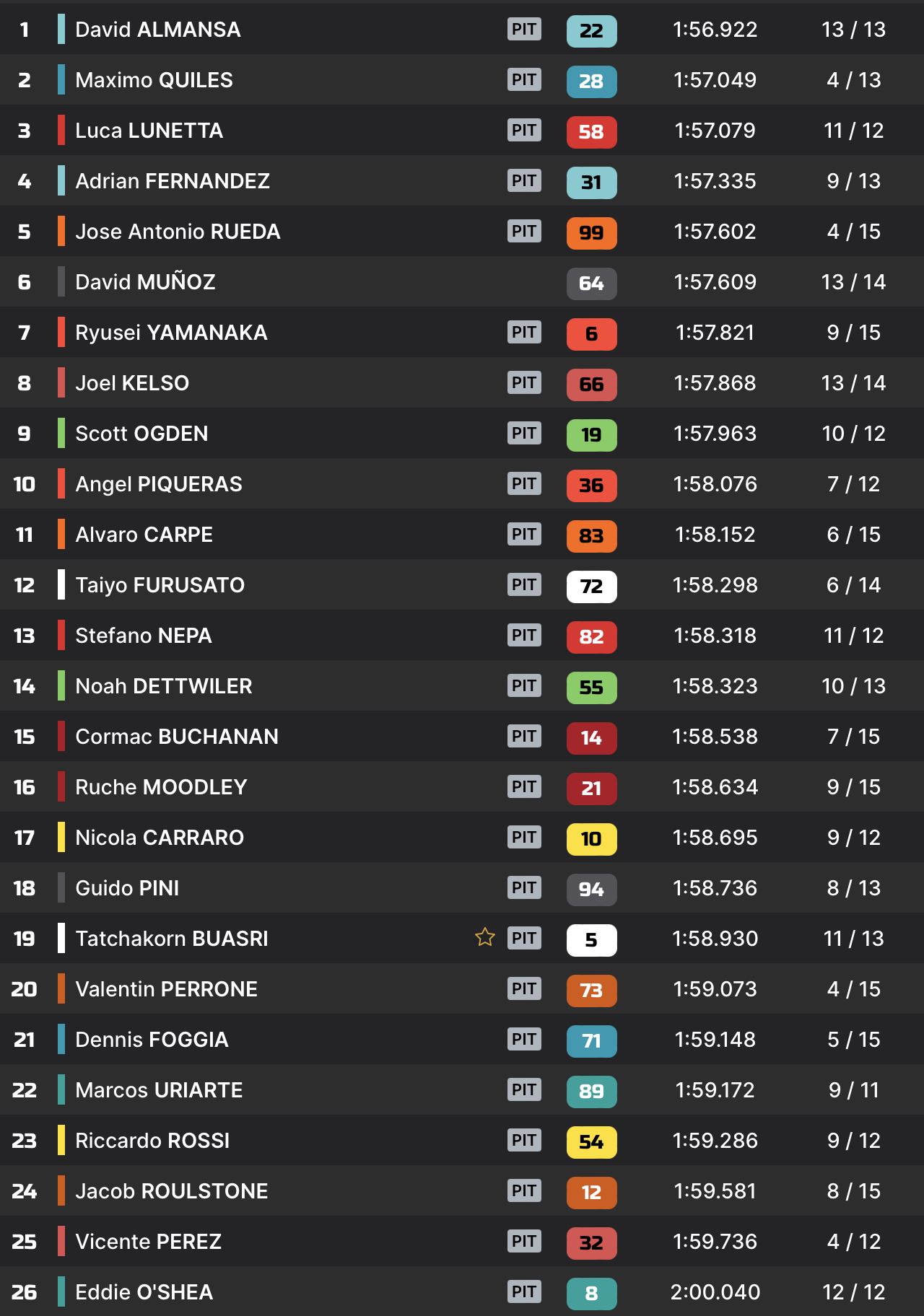Image resolution: width=924 pixels, height=1316 pixels.
Task: Click the blue number 28 badge
Action: 591,82
